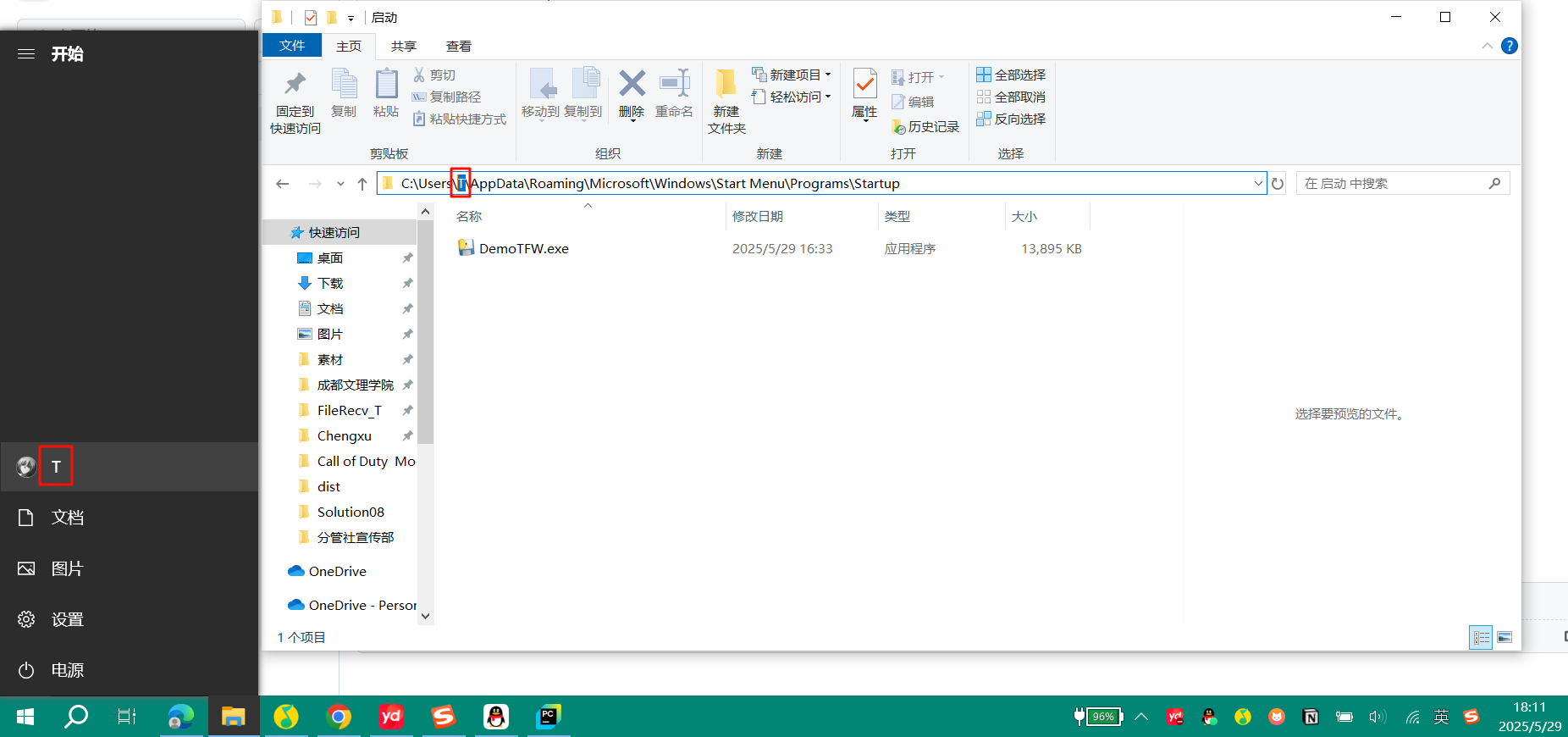Open Explorer help with the question mark

1509,46
